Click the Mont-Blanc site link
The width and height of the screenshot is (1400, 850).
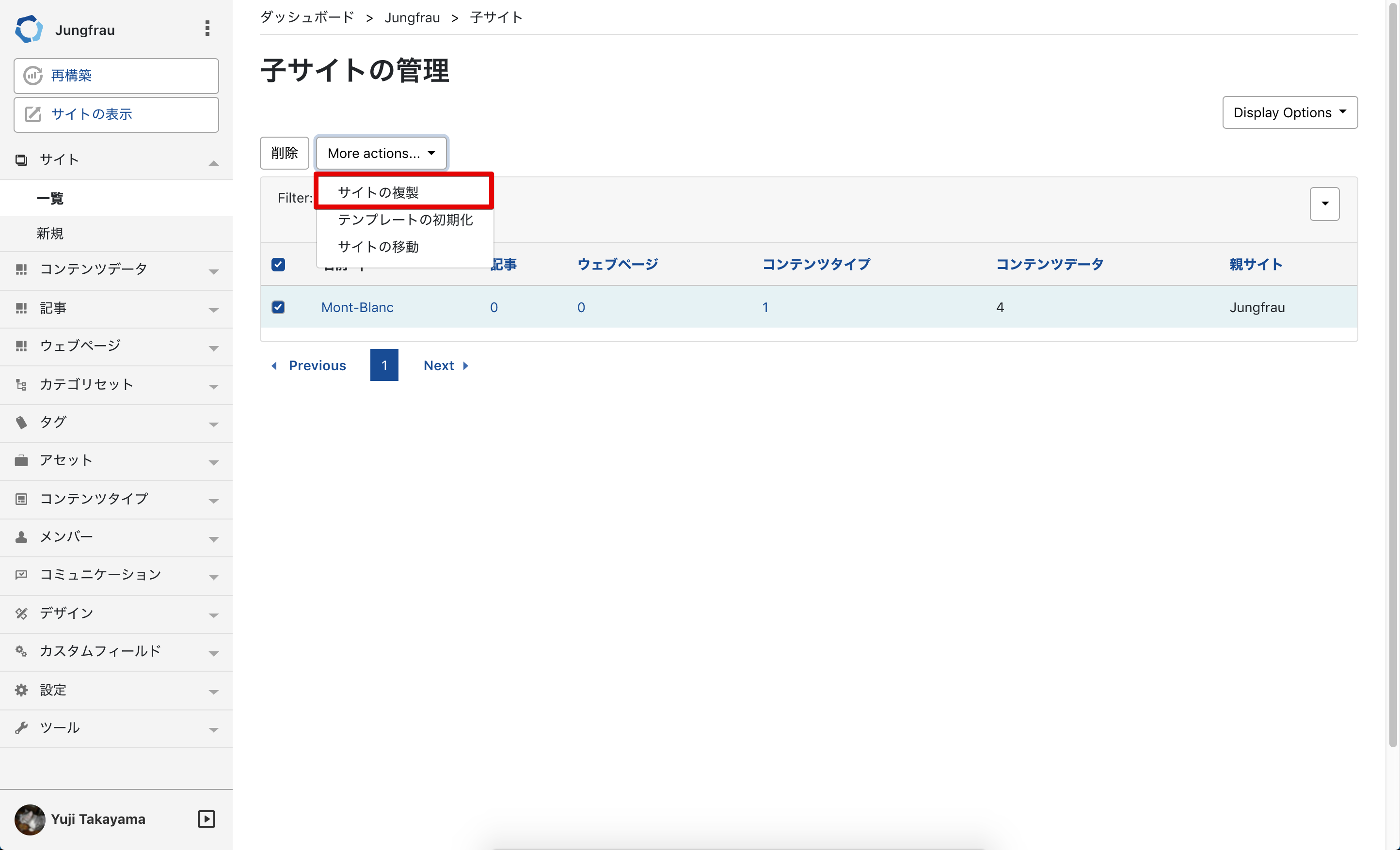(357, 307)
